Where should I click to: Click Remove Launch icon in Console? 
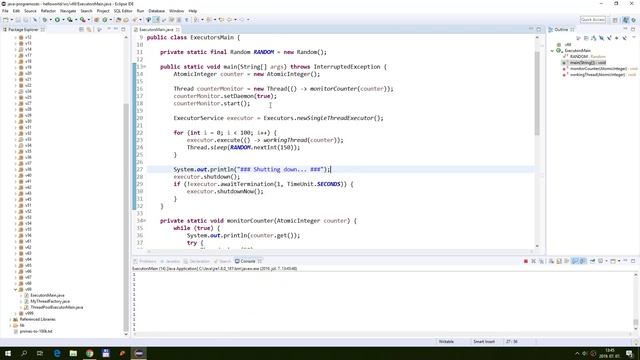(533, 261)
